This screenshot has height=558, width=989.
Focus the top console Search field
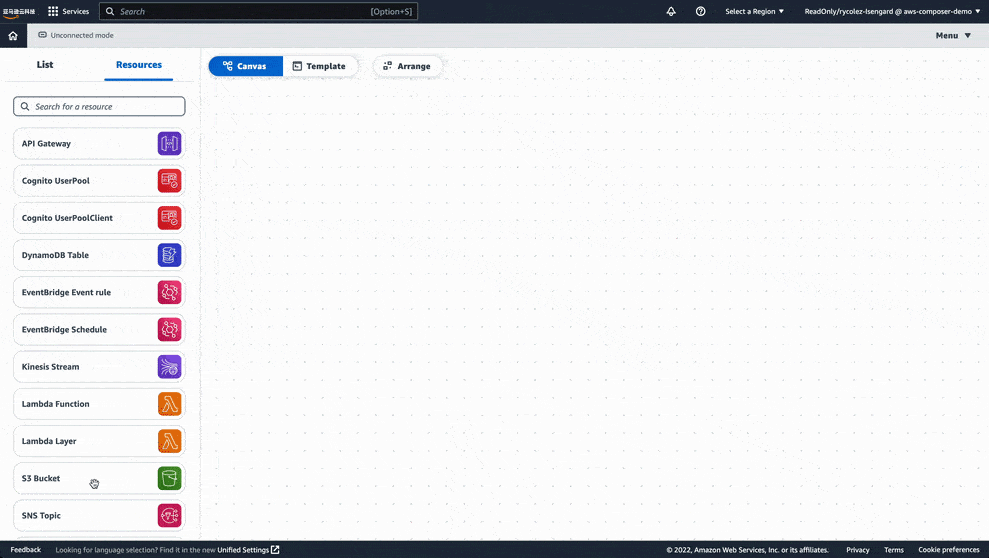[258, 11]
